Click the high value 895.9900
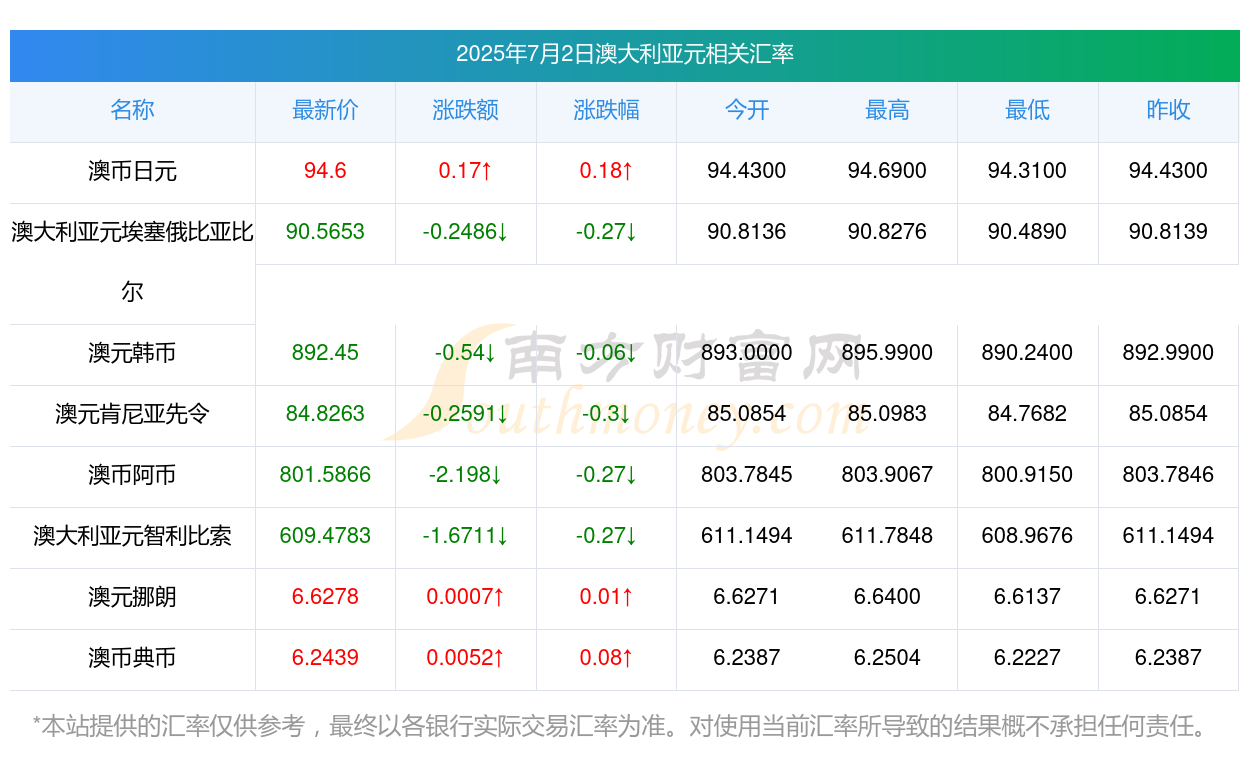Screen dimensions: 1250x757 tap(887, 353)
